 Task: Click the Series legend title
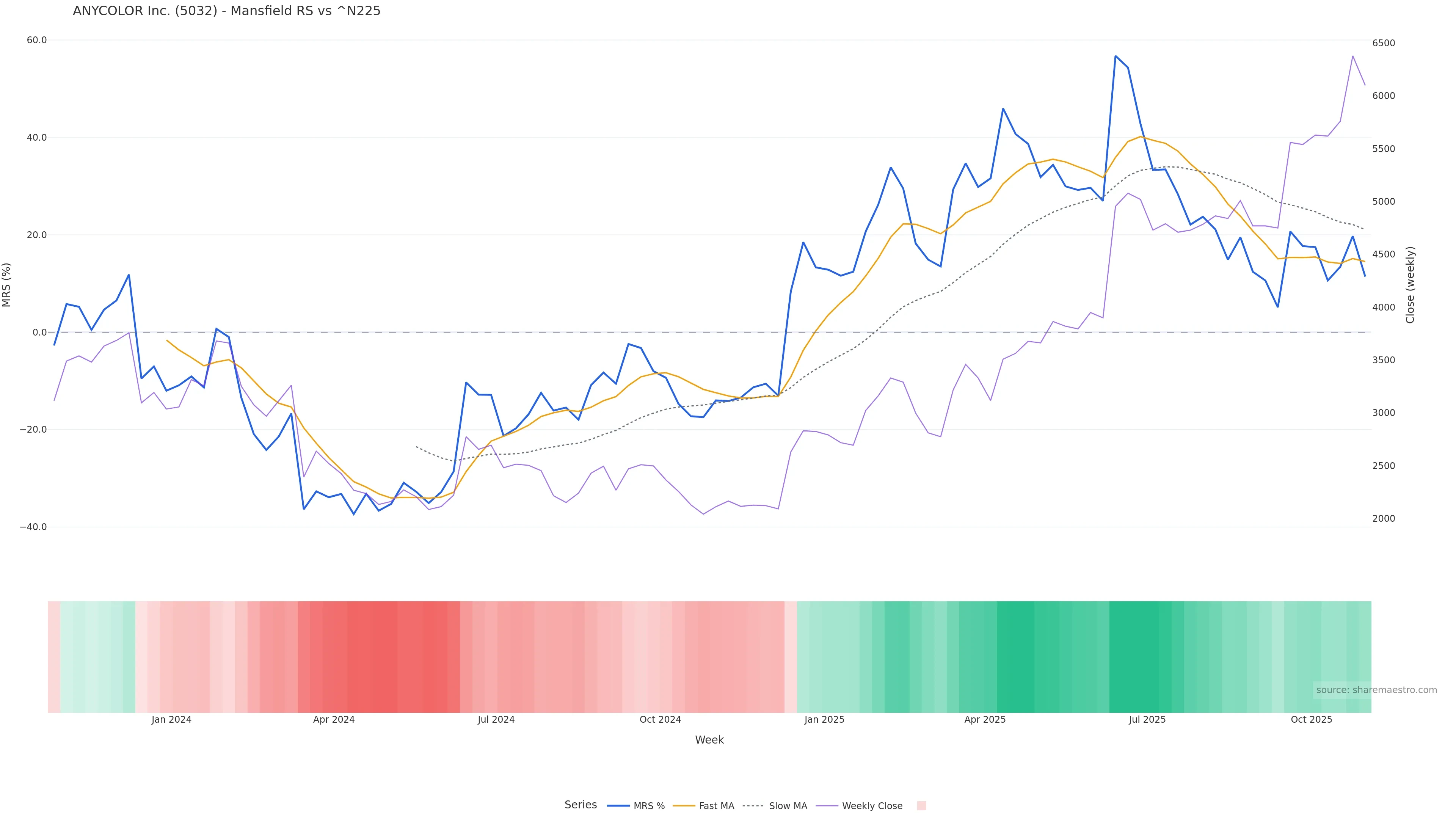[581, 805]
